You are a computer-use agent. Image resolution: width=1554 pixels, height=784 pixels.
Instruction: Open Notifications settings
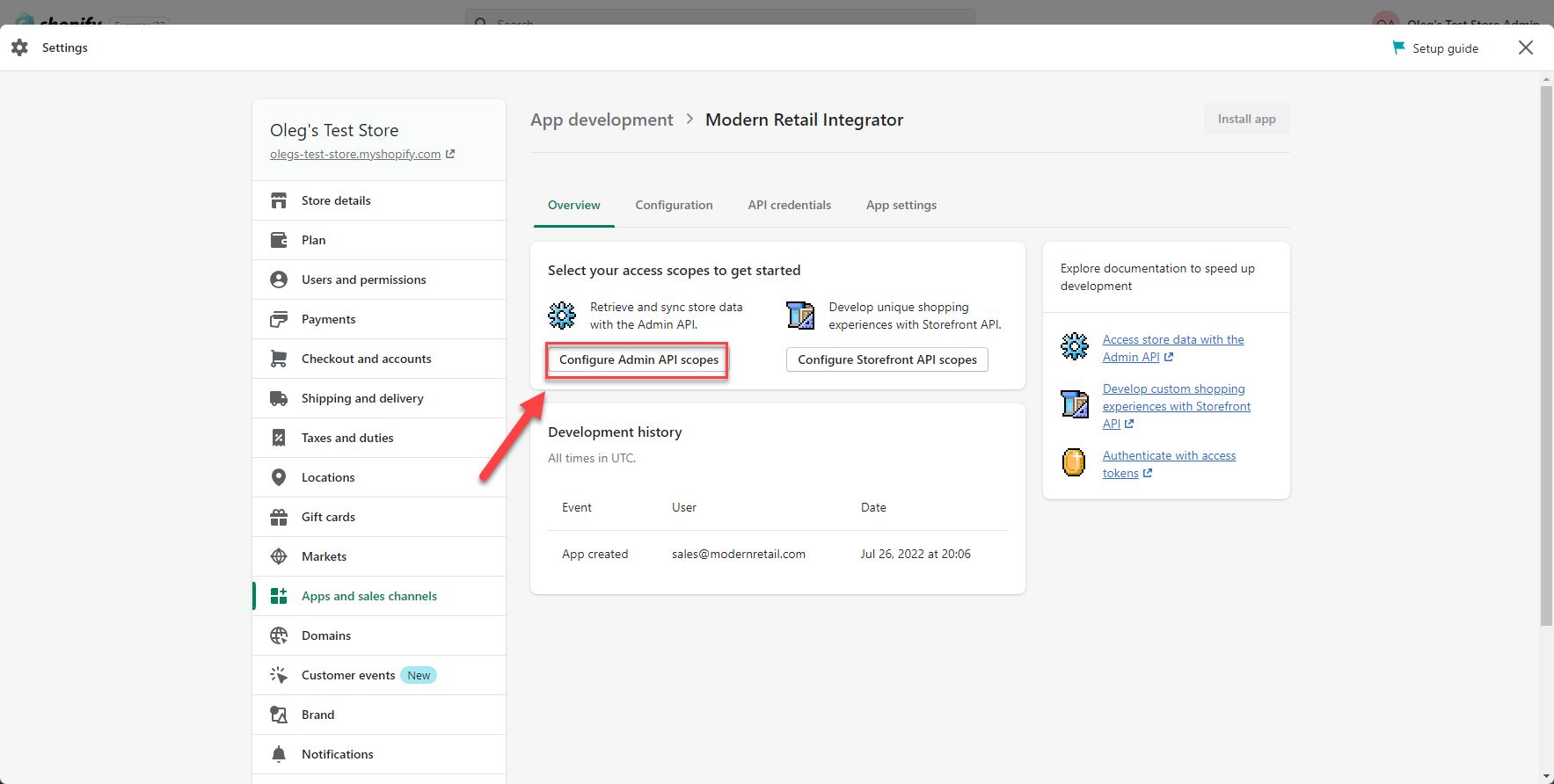tap(379, 754)
